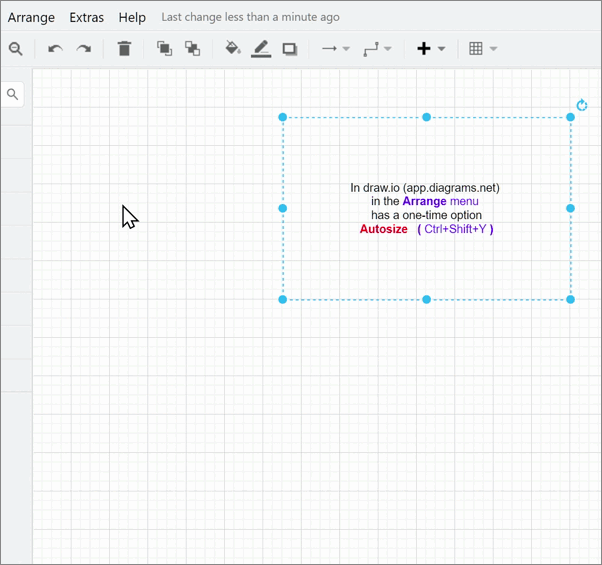Click the right-middle resize handle

(x=571, y=208)
